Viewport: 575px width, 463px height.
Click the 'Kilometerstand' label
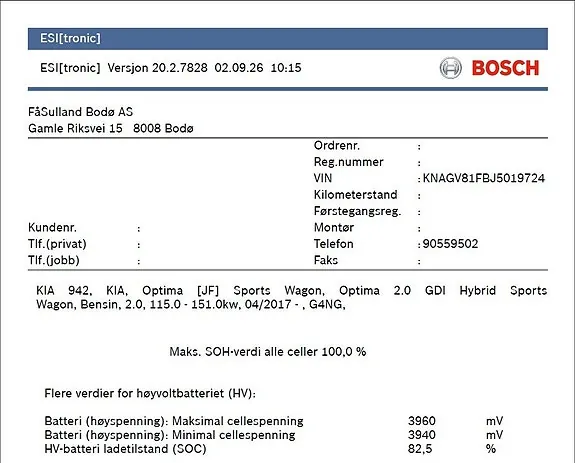(x=355, y=195)
